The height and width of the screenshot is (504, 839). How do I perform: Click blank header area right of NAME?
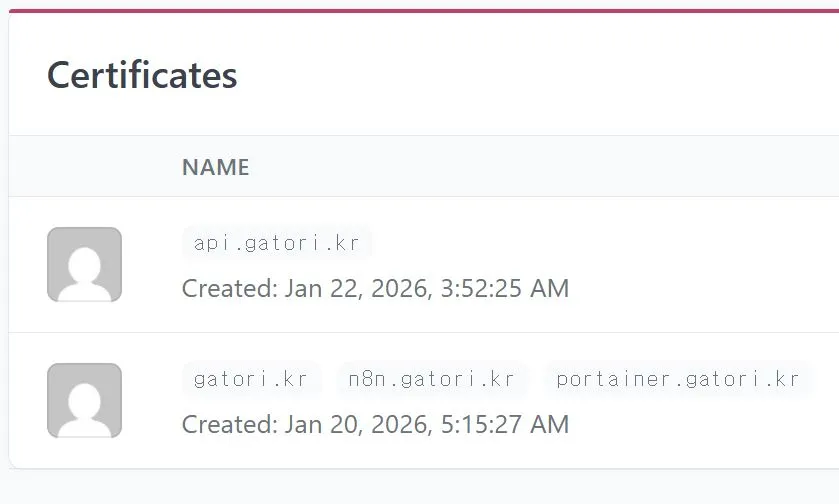pyautogui.click(x=550, y=167)
